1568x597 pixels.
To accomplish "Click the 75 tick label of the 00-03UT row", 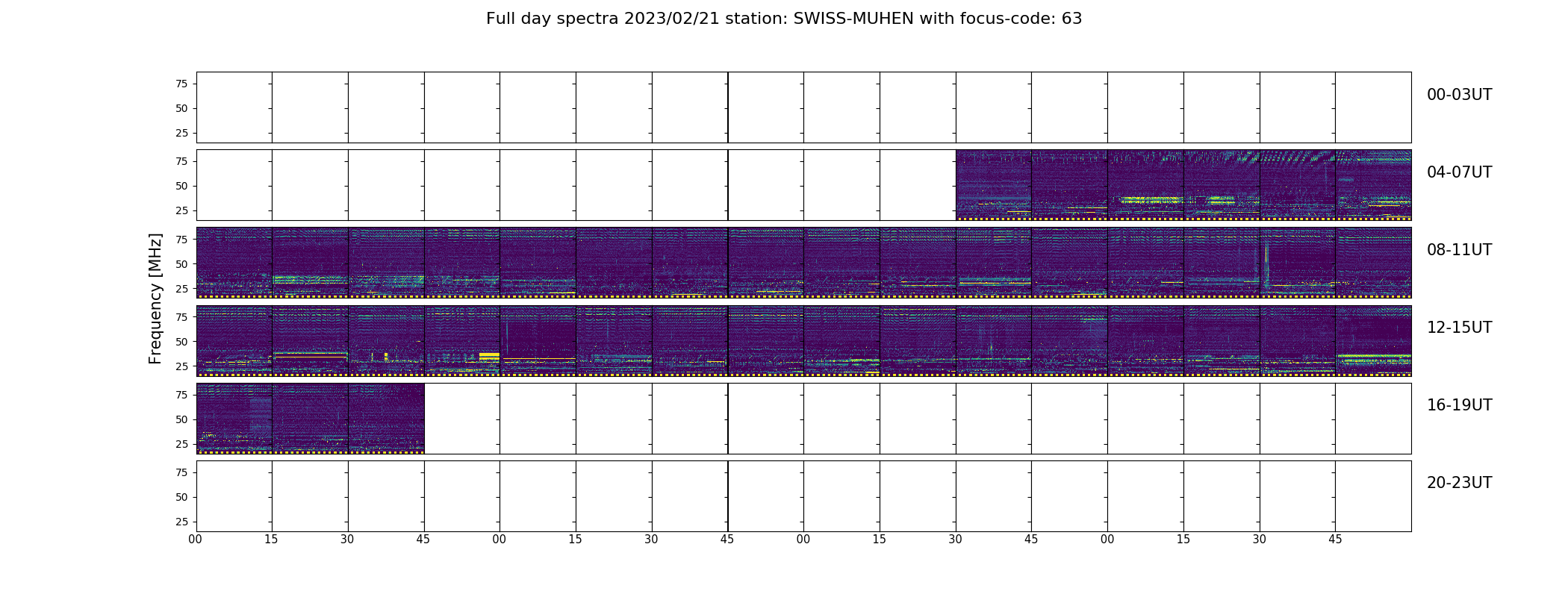I will click(x=181, y=84).
